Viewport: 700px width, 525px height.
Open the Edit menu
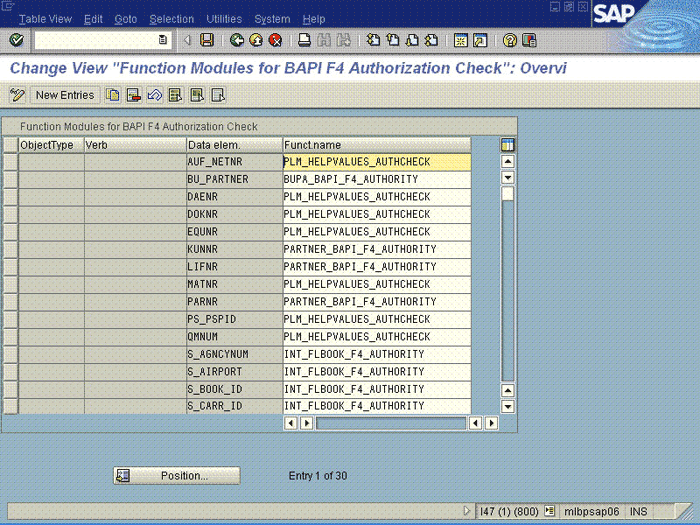point(93,19)
